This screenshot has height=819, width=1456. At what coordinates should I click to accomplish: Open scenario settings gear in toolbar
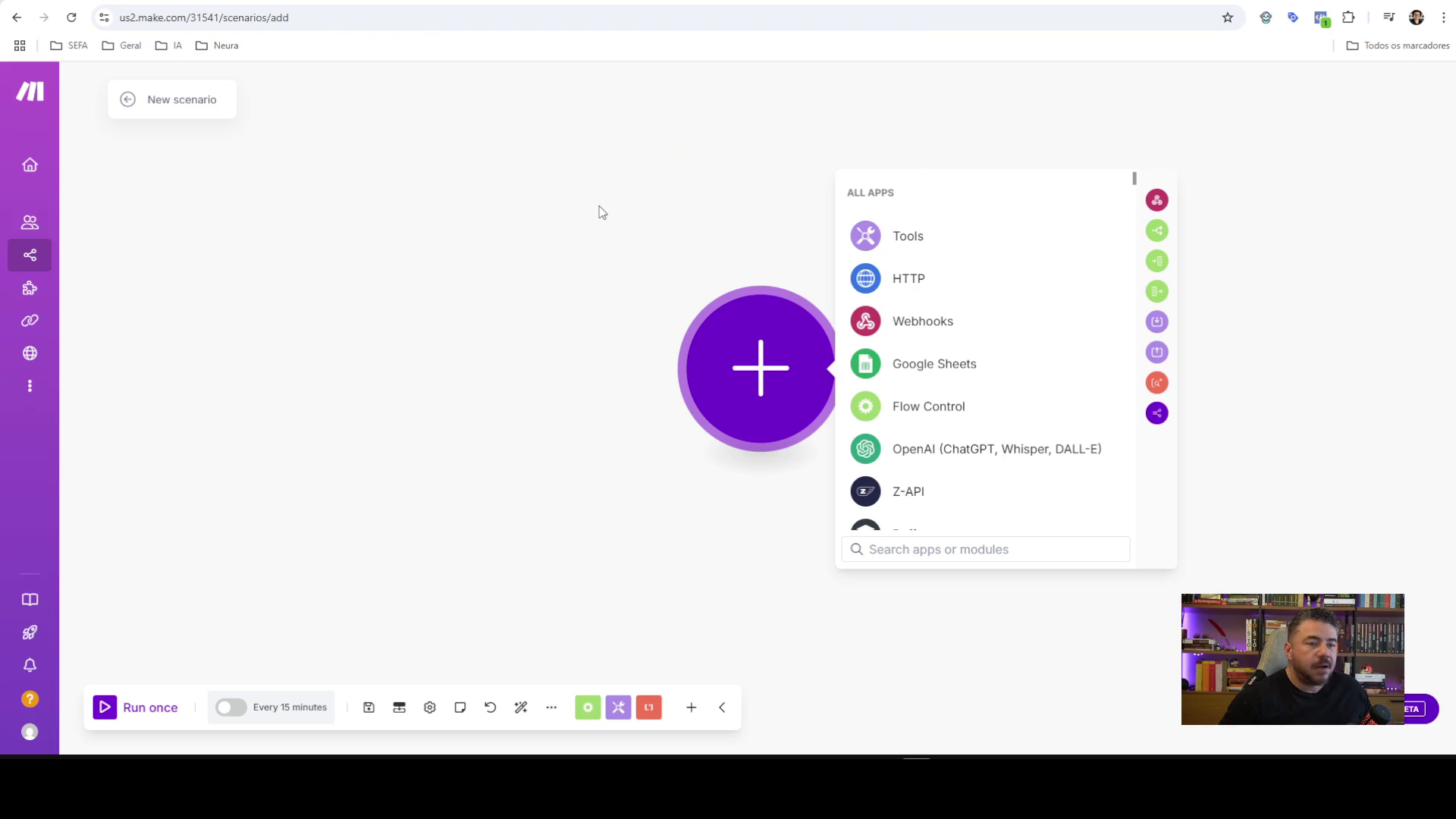pyautogui.click(x=430, y=708)
